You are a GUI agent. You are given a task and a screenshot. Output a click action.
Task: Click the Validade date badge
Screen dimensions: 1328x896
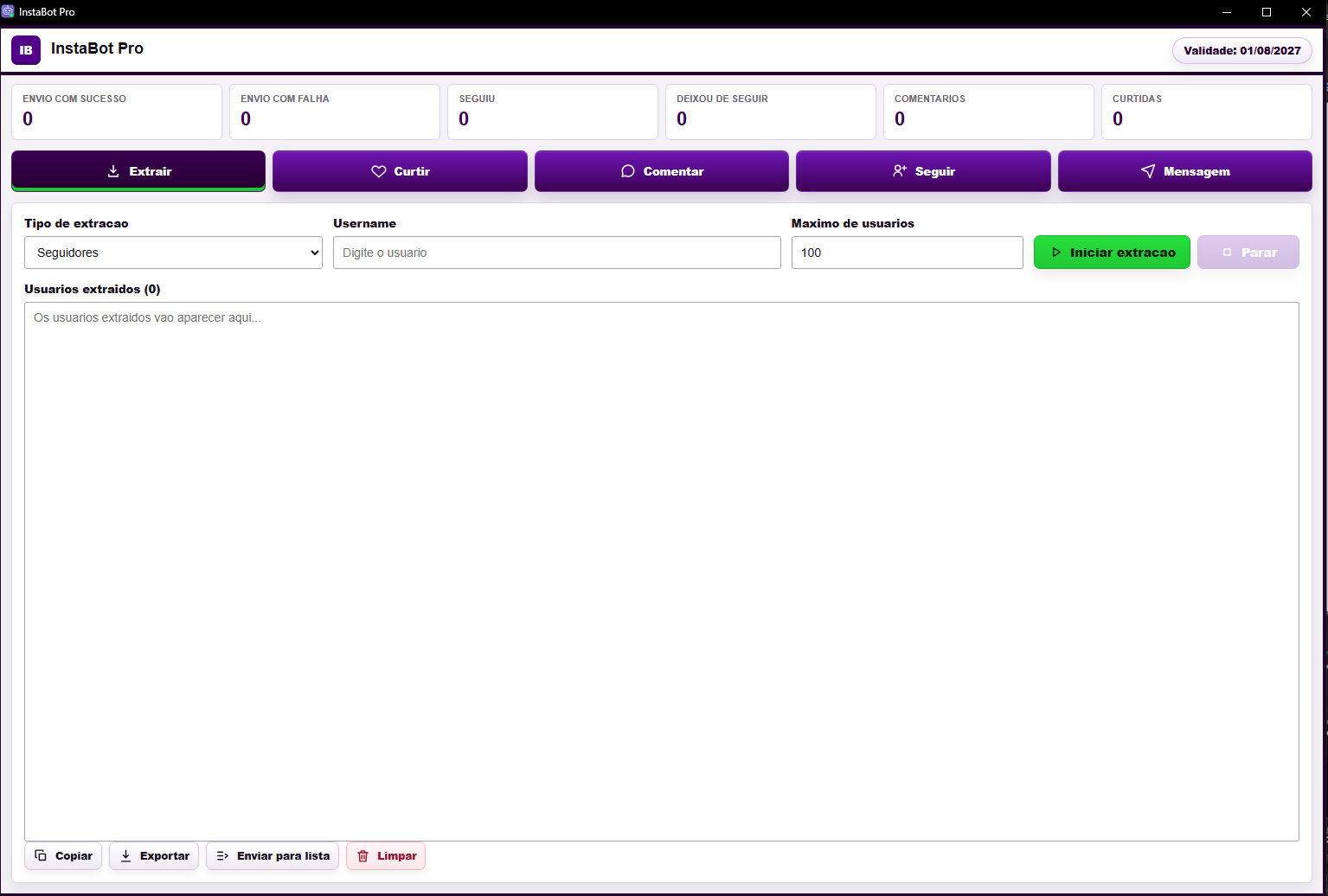[x=1242, y=50]
